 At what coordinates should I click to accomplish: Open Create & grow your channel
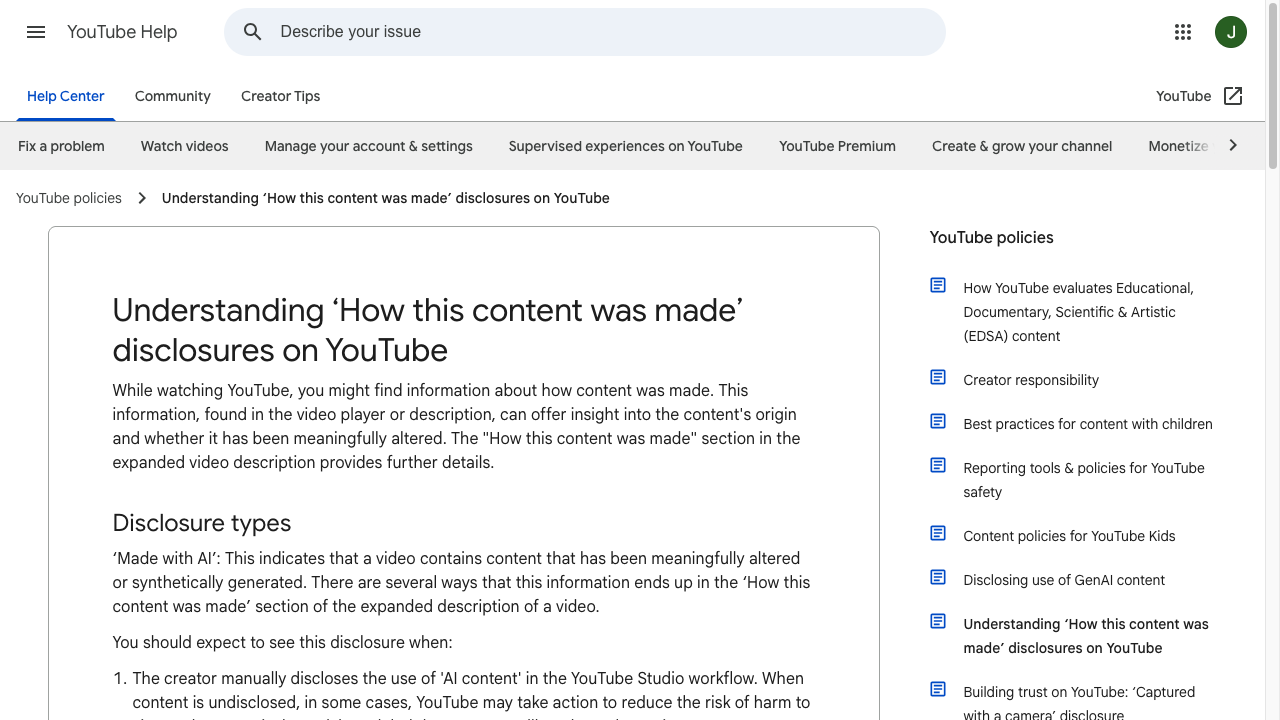[1022, 146]
